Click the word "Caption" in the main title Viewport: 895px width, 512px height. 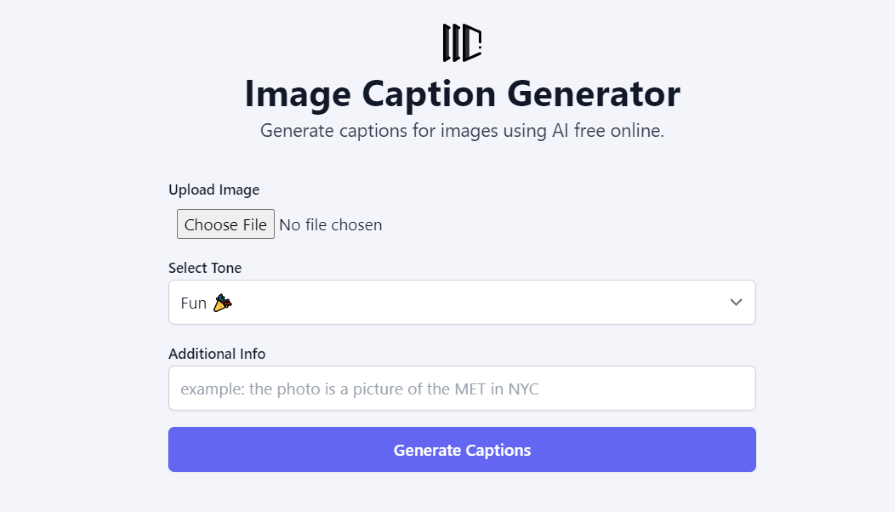428,94
